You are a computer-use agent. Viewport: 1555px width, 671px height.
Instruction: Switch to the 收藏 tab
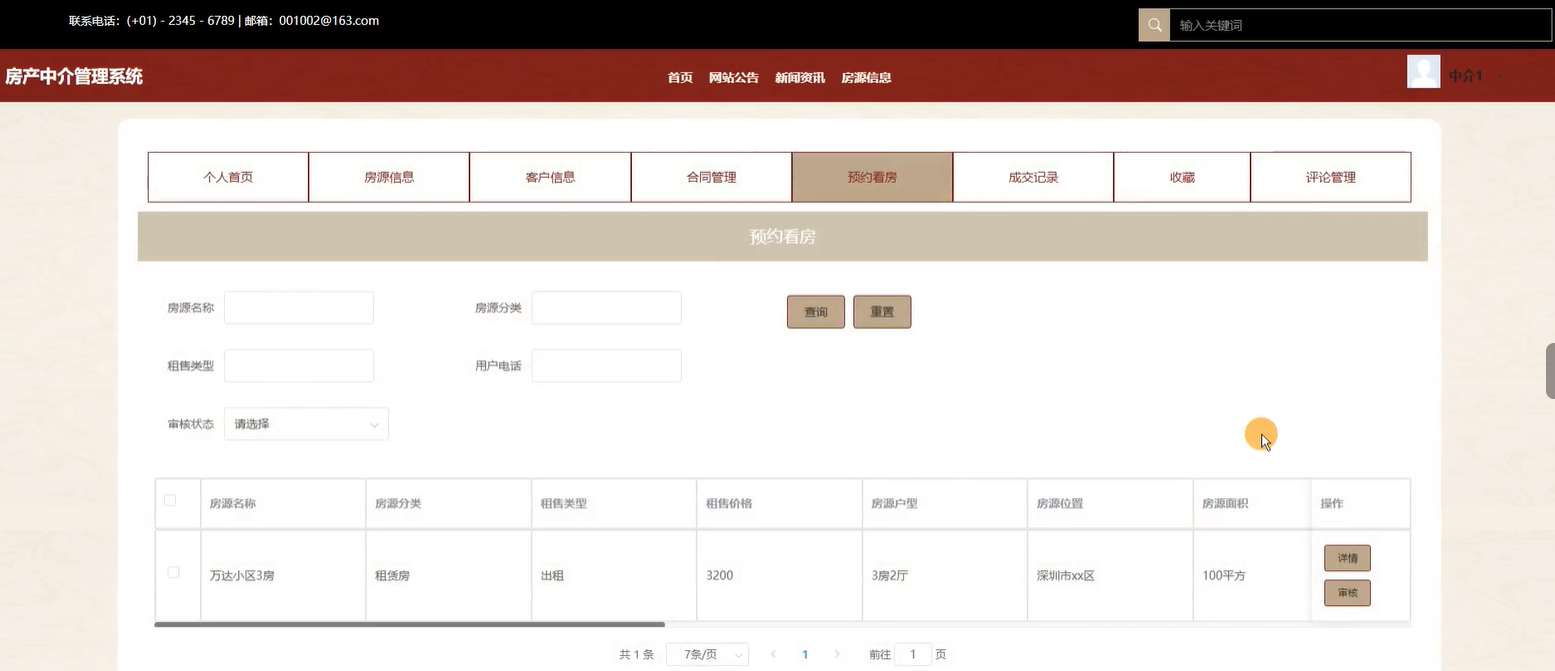(x=1182, y=177)
